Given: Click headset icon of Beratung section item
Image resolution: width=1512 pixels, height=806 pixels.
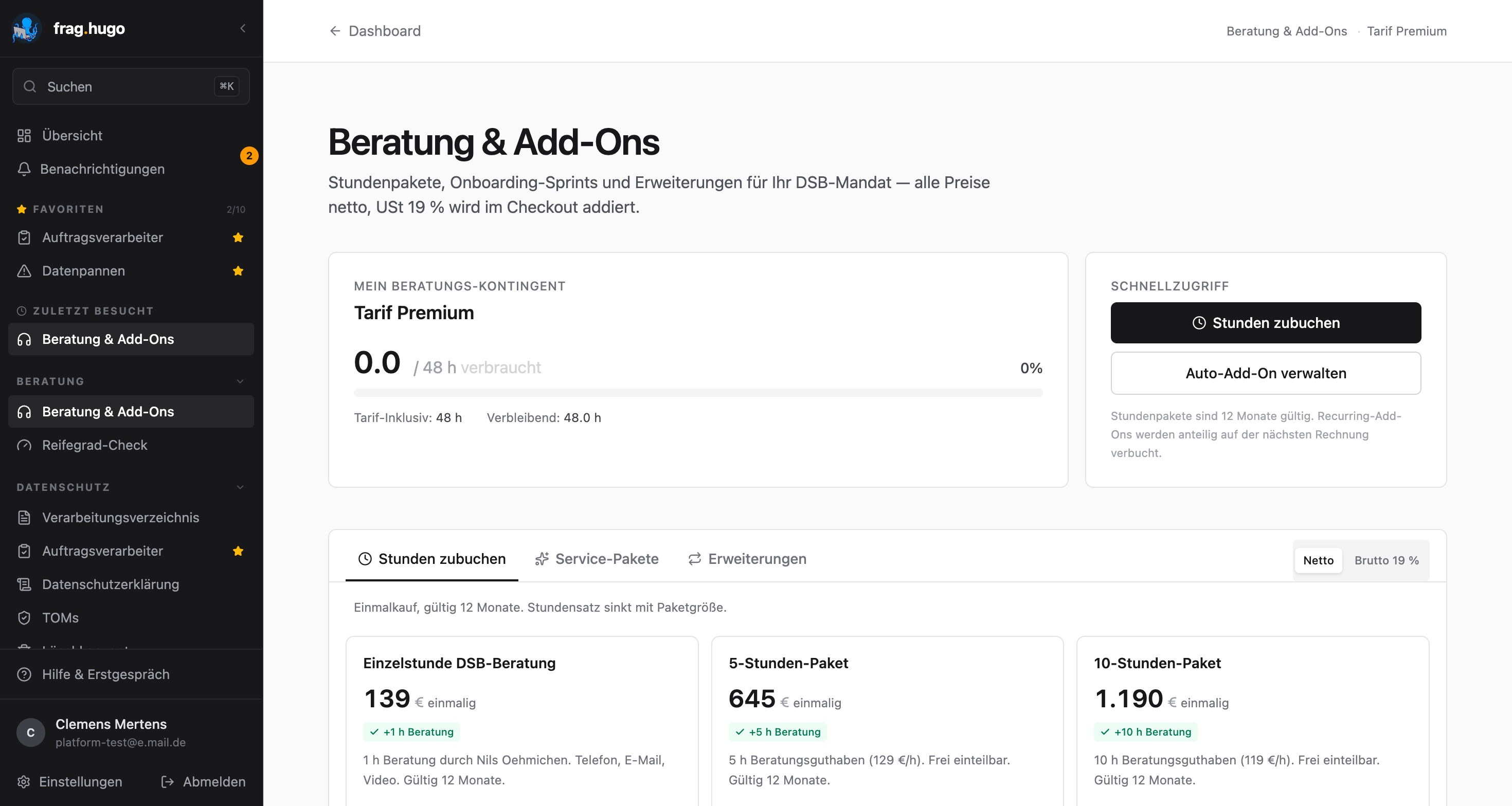Looking at the screenshot, I should coord(24,412).
